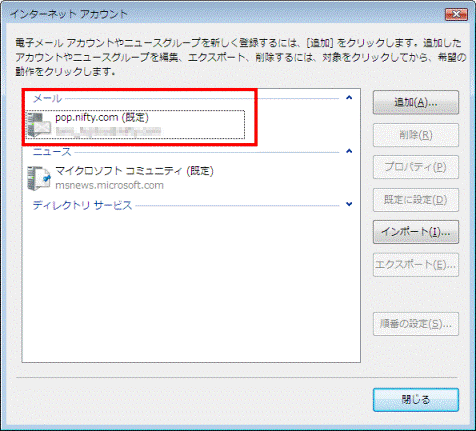Screen dimensions: 476x431
Task: Click the 追加(A)... button
Action: tap(416, 102)
